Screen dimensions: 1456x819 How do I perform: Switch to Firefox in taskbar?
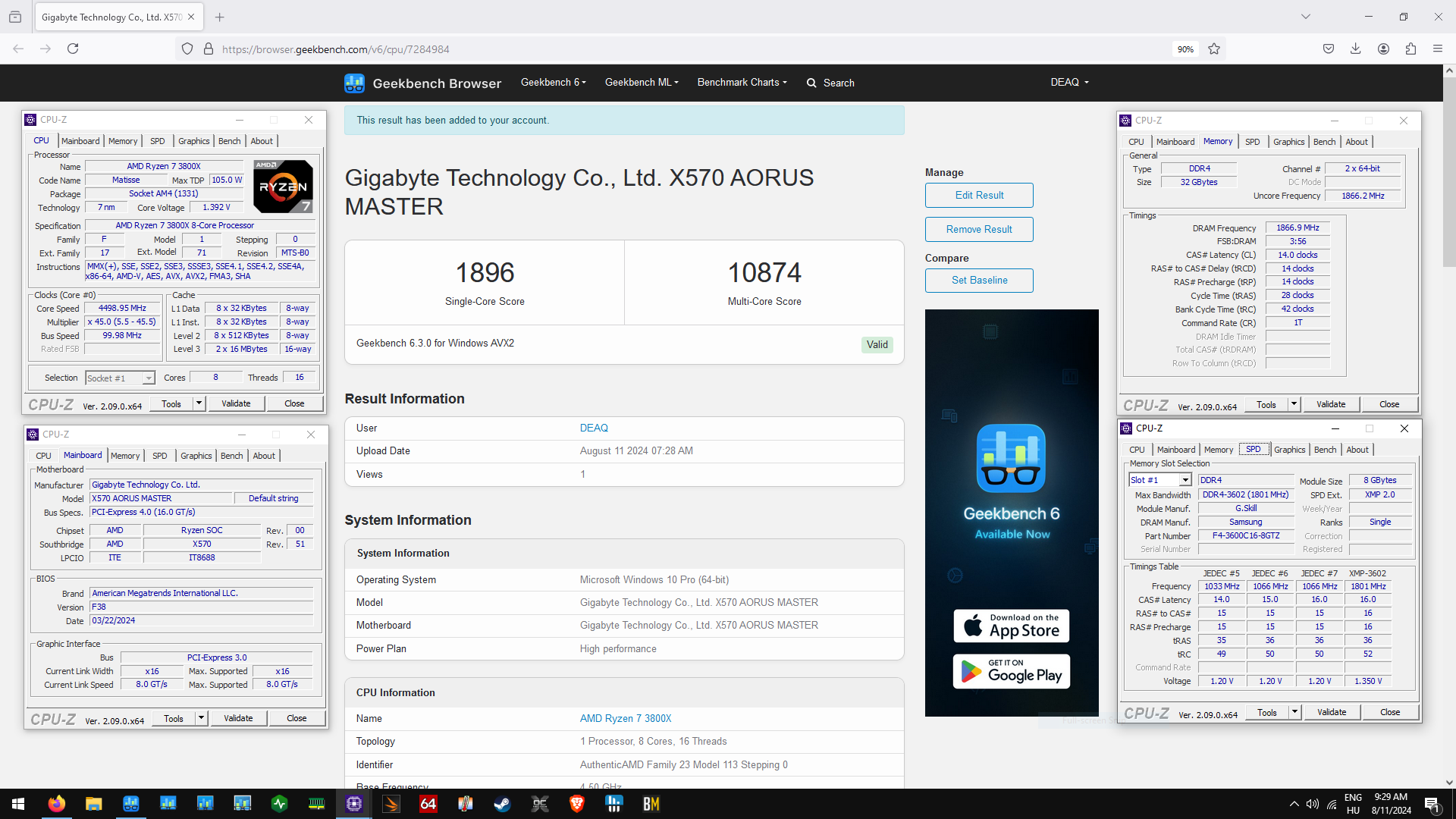56,804
